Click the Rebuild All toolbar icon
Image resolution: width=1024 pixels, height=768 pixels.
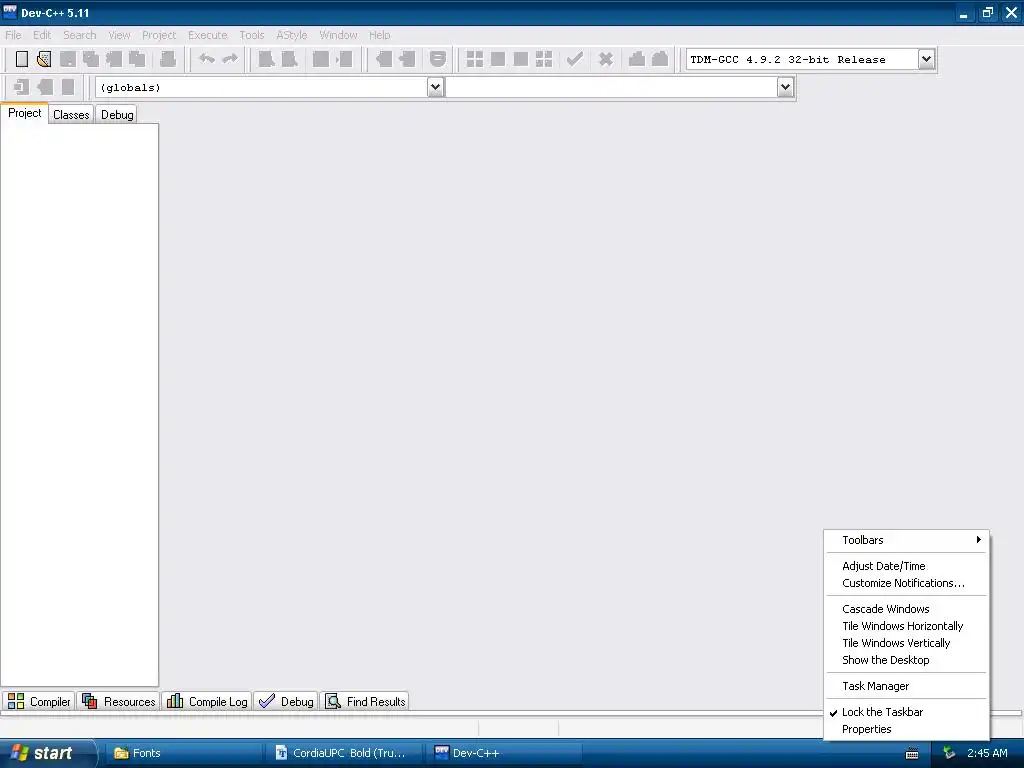tap(544, 59)
